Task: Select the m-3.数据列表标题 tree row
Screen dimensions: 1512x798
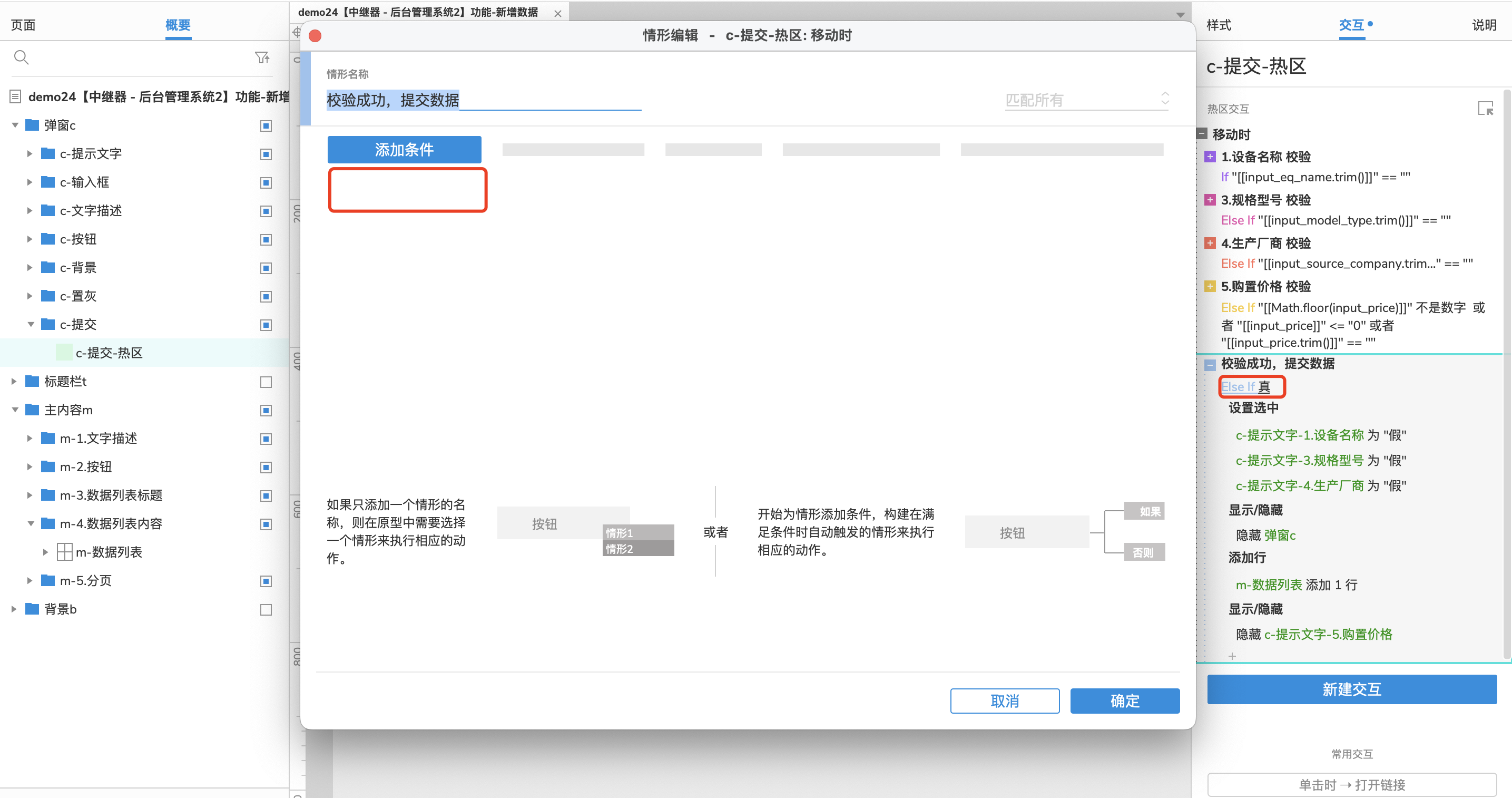Action: tap(144, 495)
